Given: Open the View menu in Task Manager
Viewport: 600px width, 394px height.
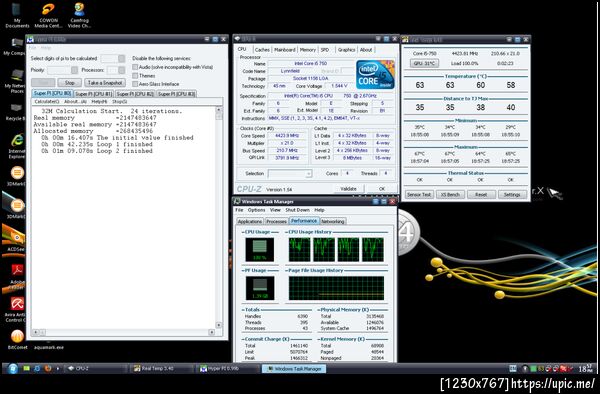Looking at the screenshot, I should 275,210.
